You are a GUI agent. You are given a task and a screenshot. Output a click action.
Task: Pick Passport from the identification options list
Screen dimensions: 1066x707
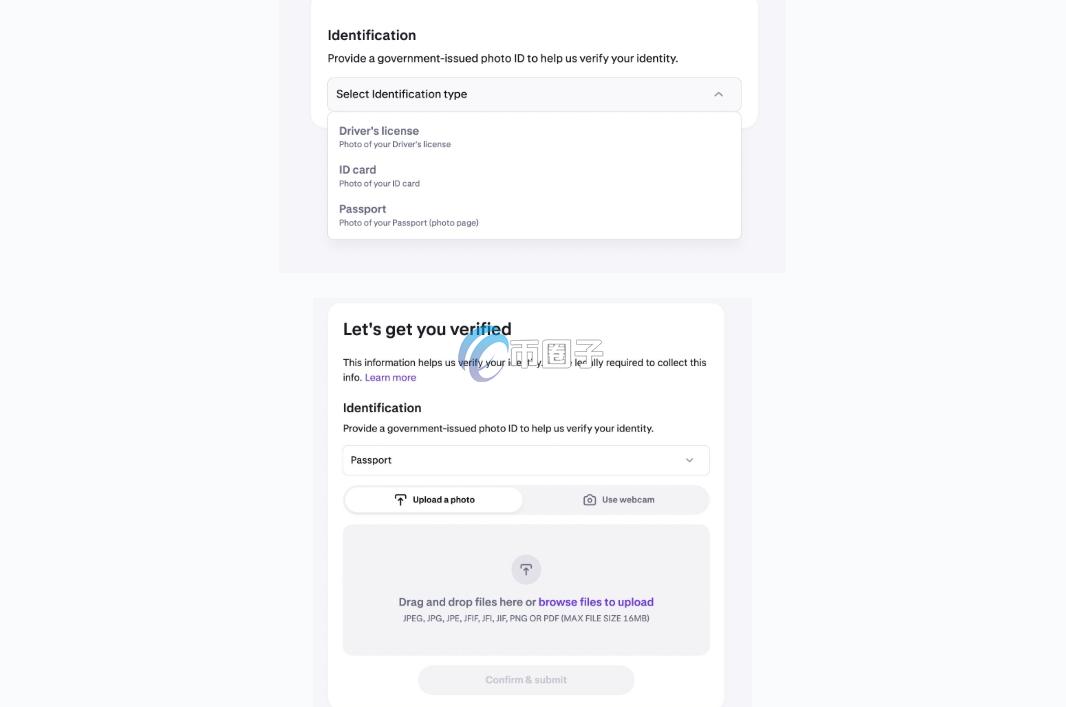[362, 209]
